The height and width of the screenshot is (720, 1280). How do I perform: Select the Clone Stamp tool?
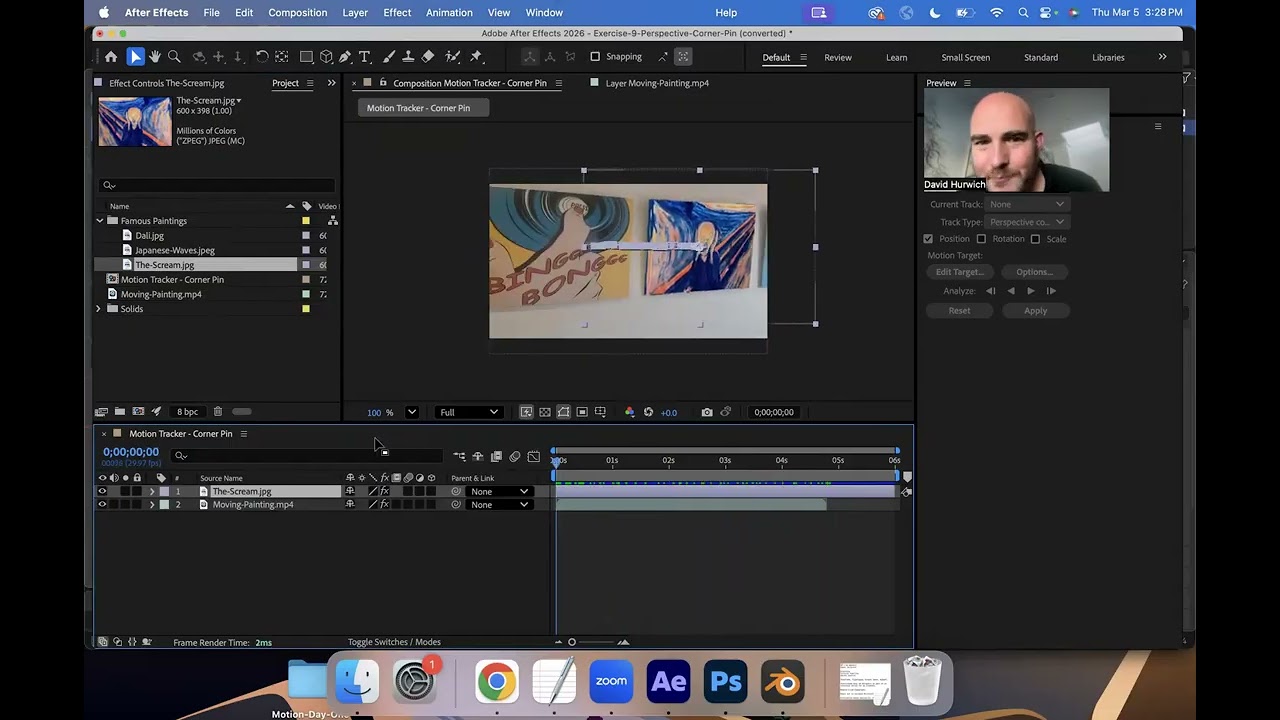click(408, 57)
